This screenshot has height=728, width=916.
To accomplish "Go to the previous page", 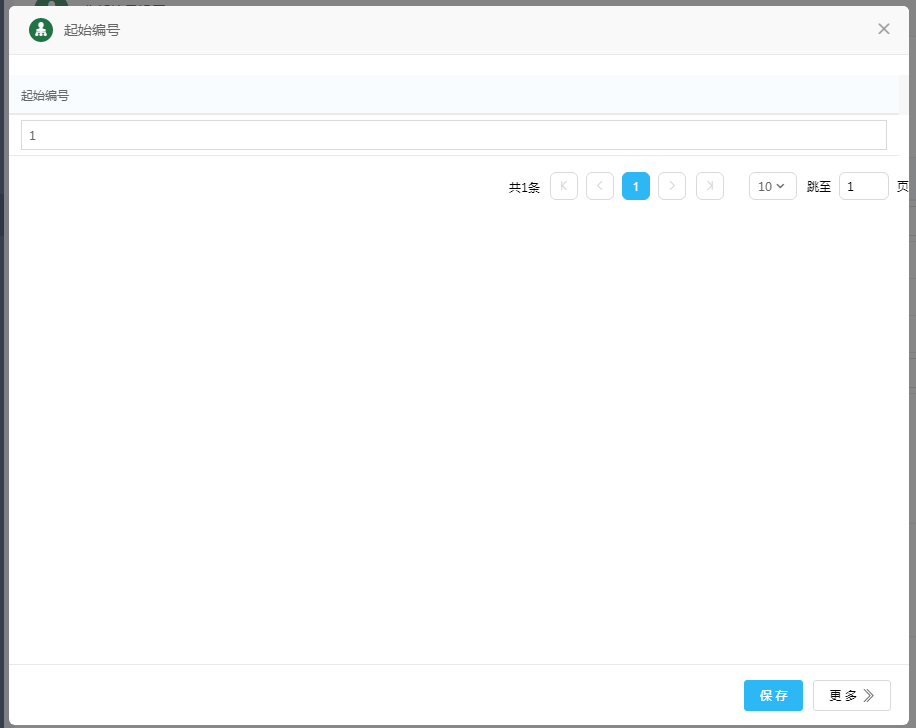I will [600, 186].
